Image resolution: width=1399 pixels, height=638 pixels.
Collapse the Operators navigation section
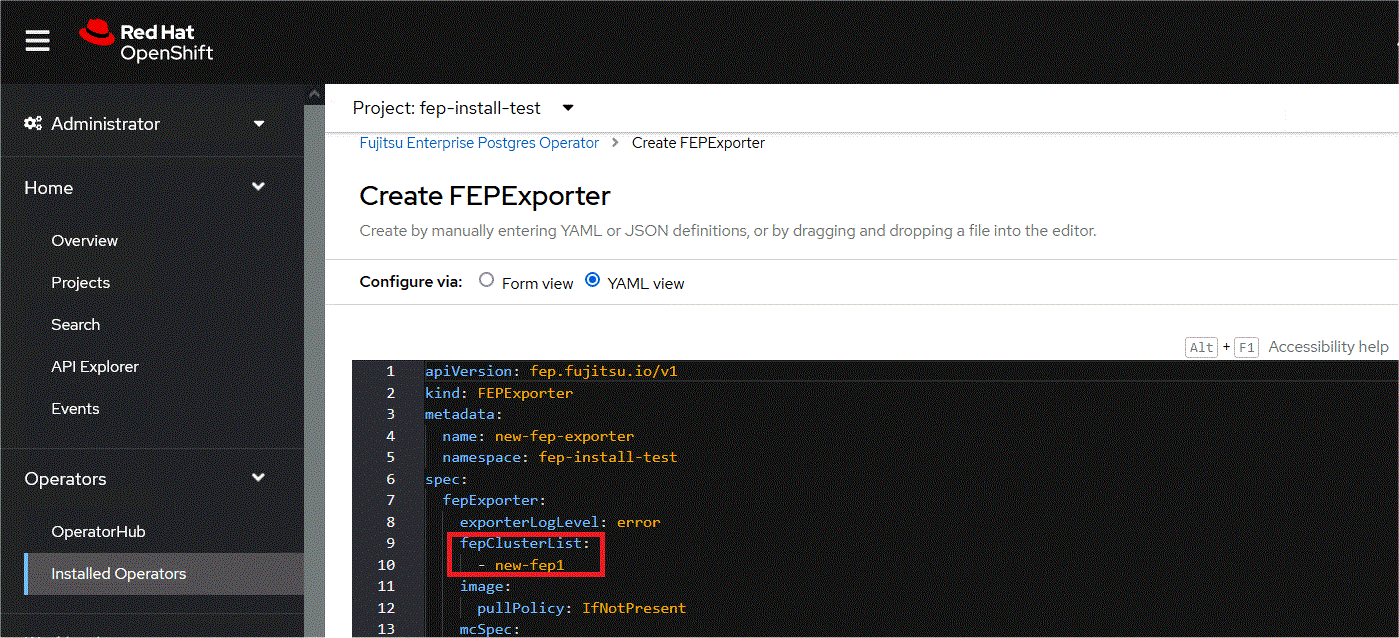pyautogui.click(x=258, y=478)
